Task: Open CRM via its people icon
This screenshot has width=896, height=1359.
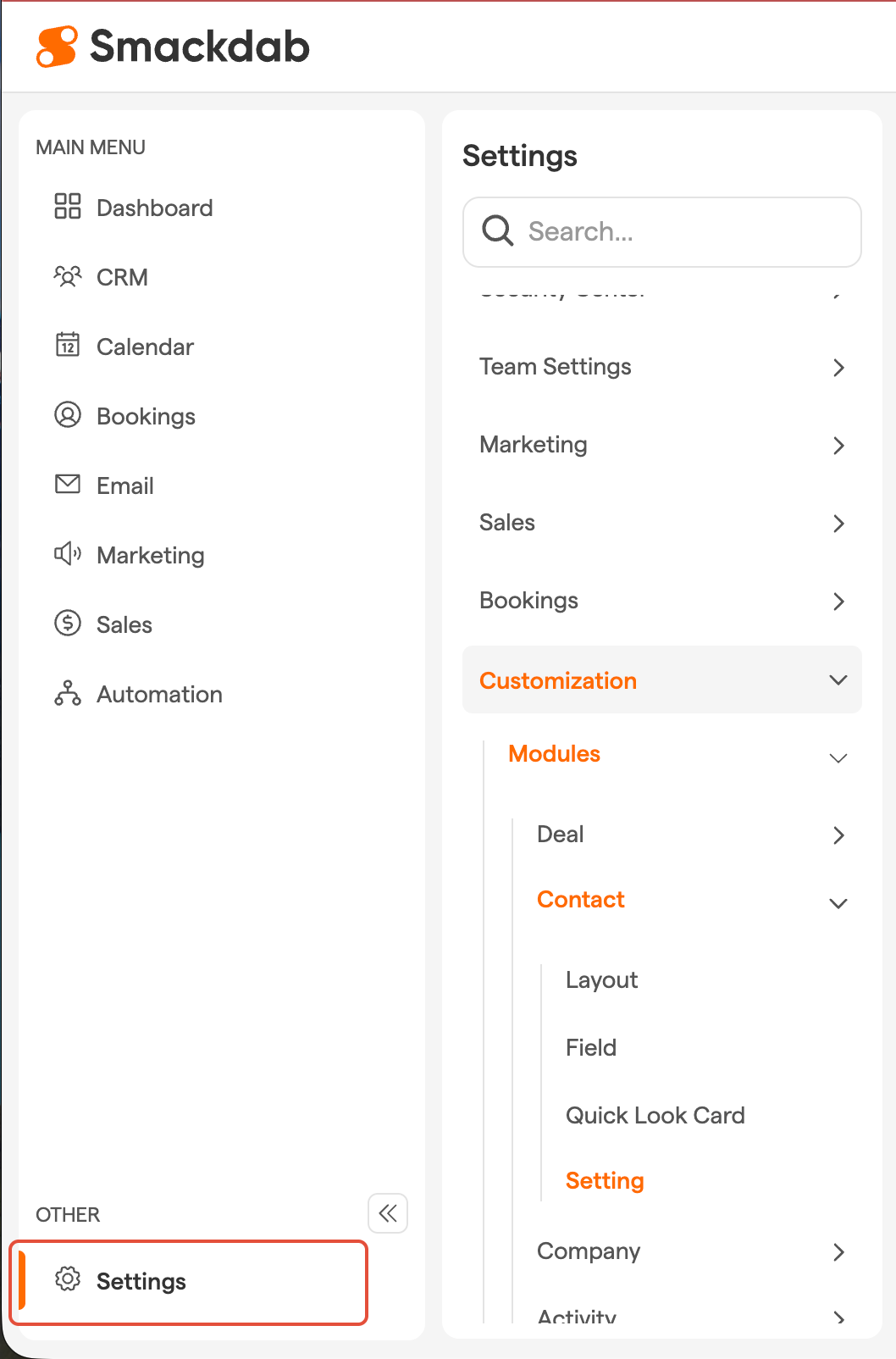Action: point(68,276)
